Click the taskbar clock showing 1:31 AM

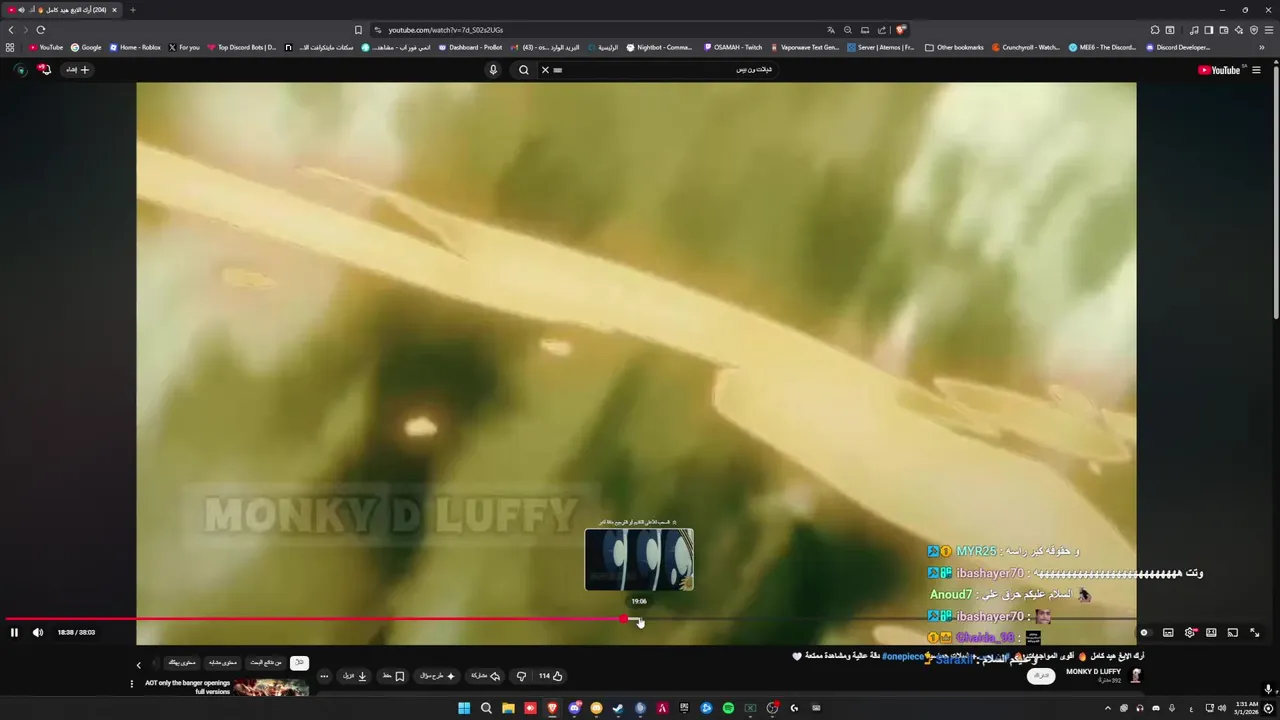(1246, 708)
